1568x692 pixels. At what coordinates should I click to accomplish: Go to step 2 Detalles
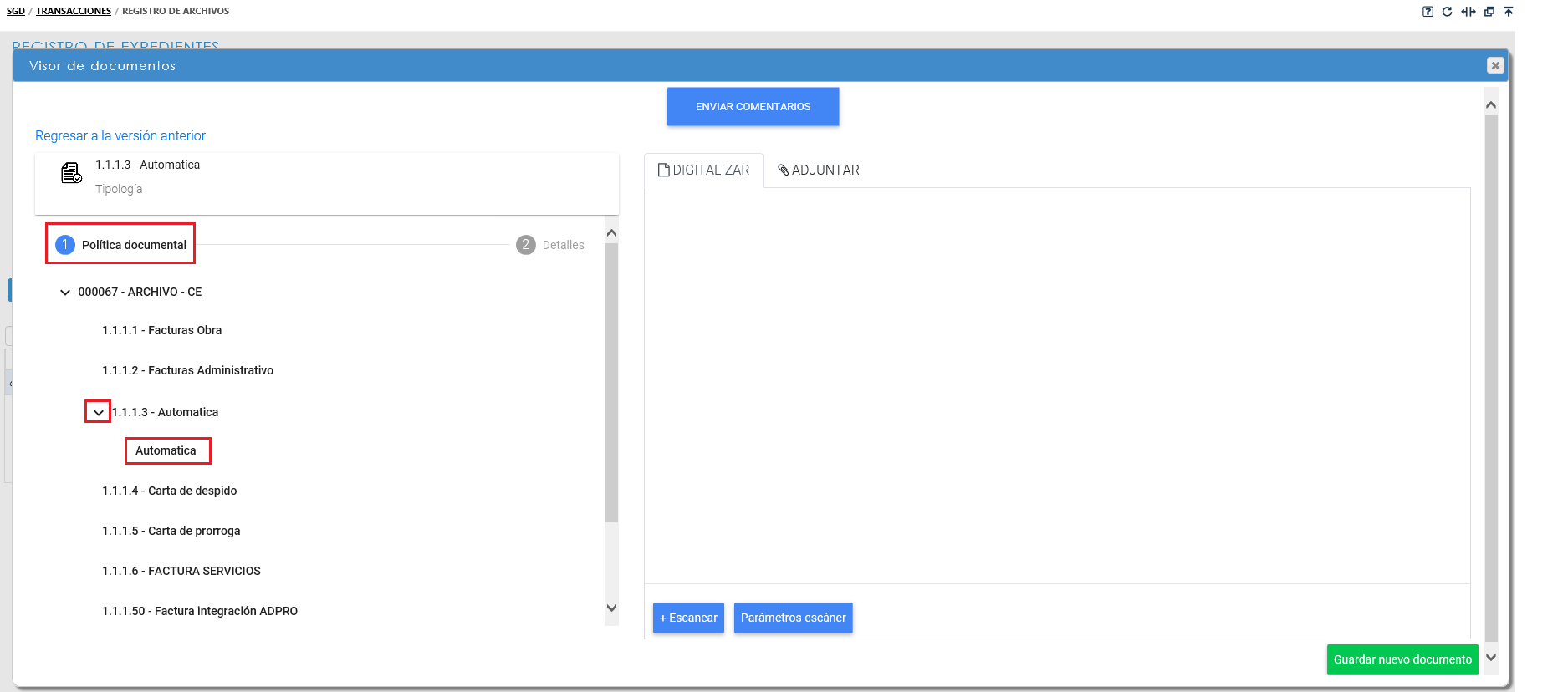(550, 245)
